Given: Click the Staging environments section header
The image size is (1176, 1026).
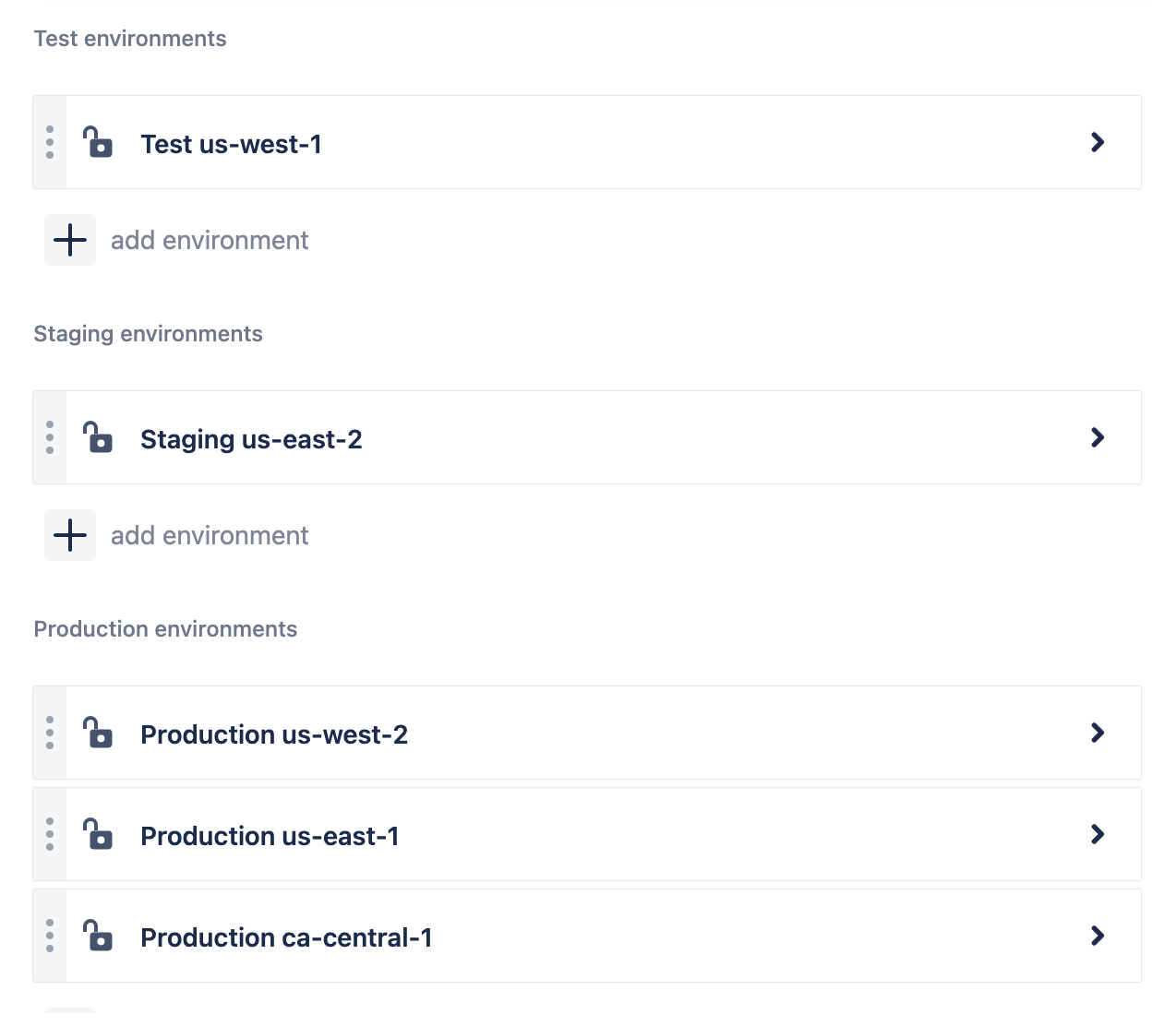Looking at the screenshot, I should coord(148,333).
